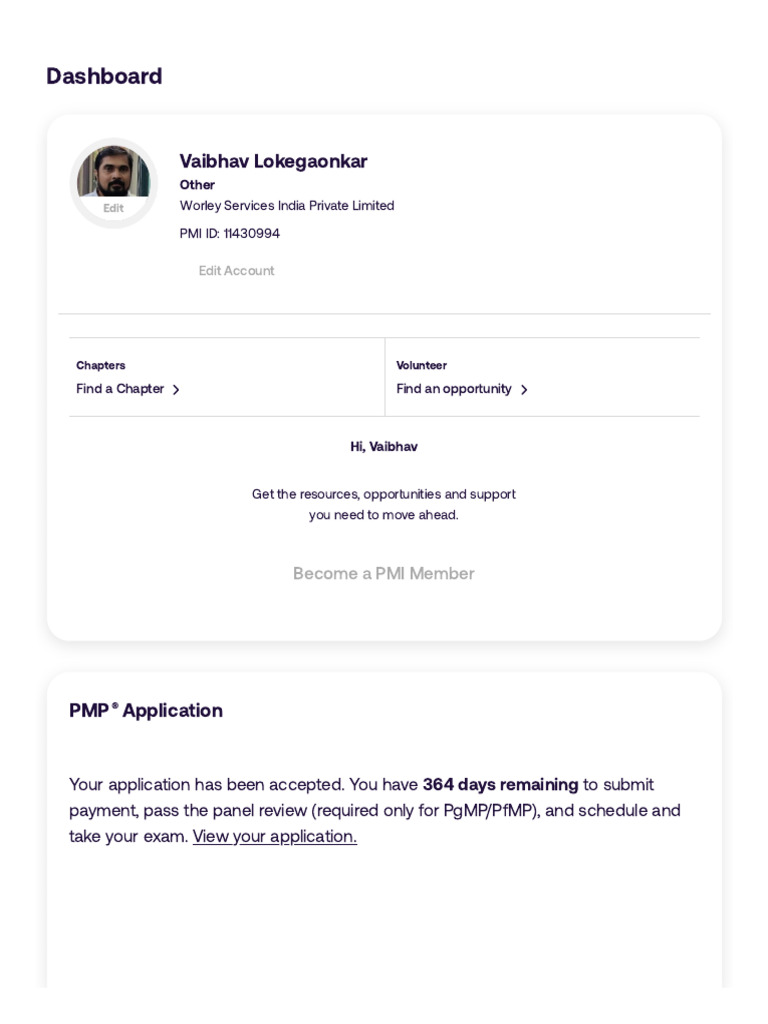Click the chevron beside Find a Chapter
The height and width of the screenshot is (1024, 768).
tap(176, 390)
